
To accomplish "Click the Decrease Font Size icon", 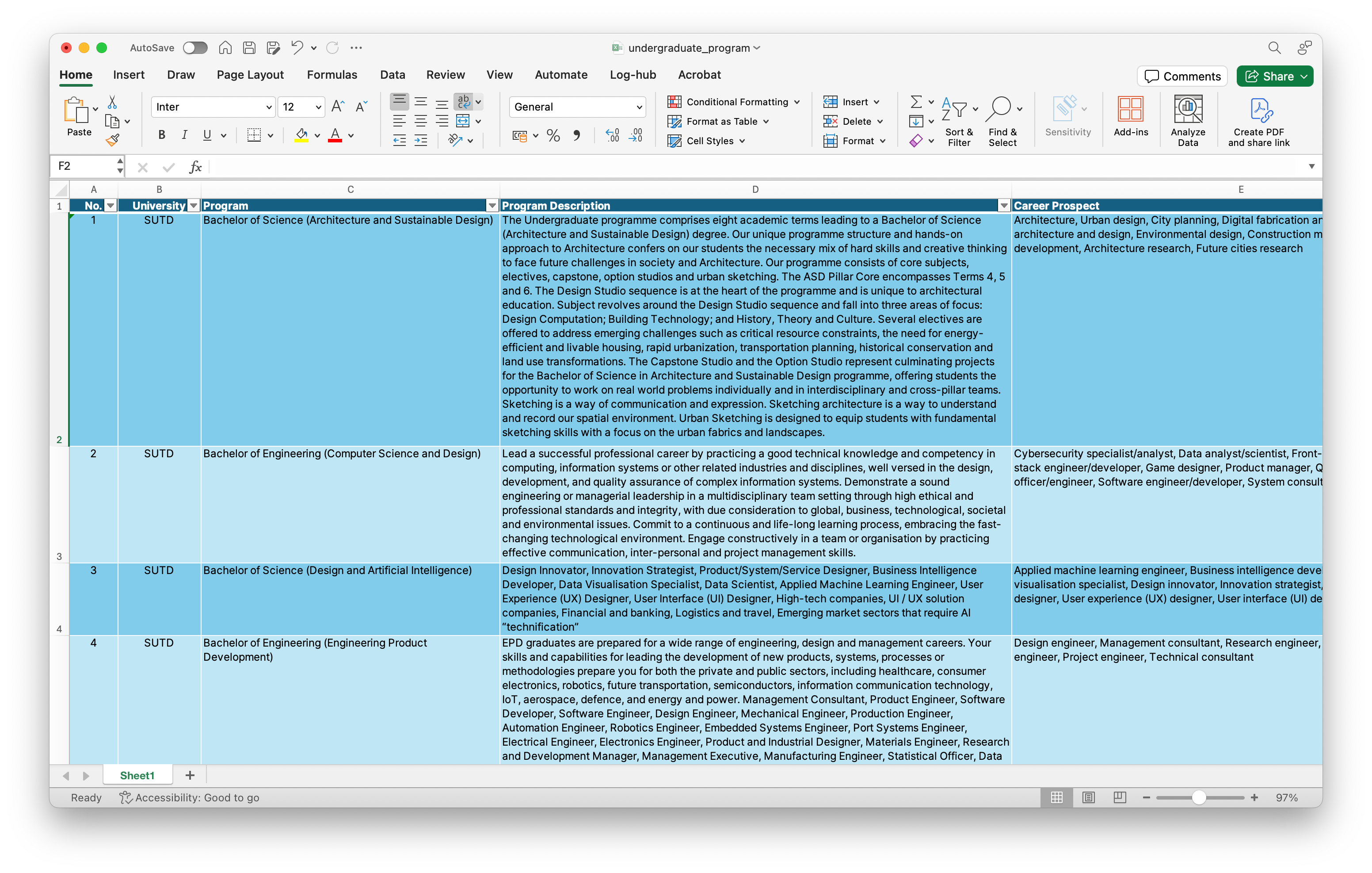I will pyautogui.click(x=361, y=107).
